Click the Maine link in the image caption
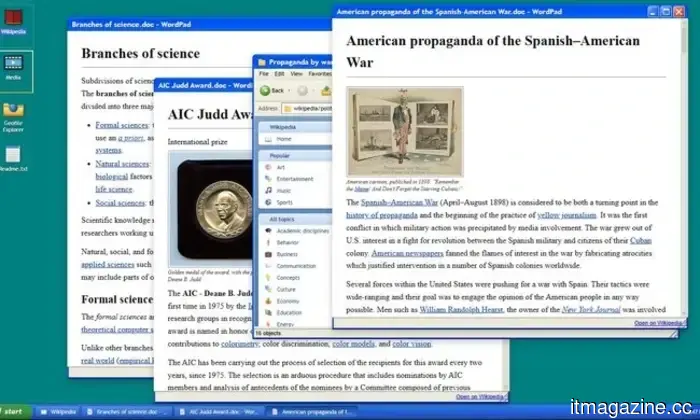Viewport: 700px width, 420px height. pyautogui.click(x=361, y=189)
